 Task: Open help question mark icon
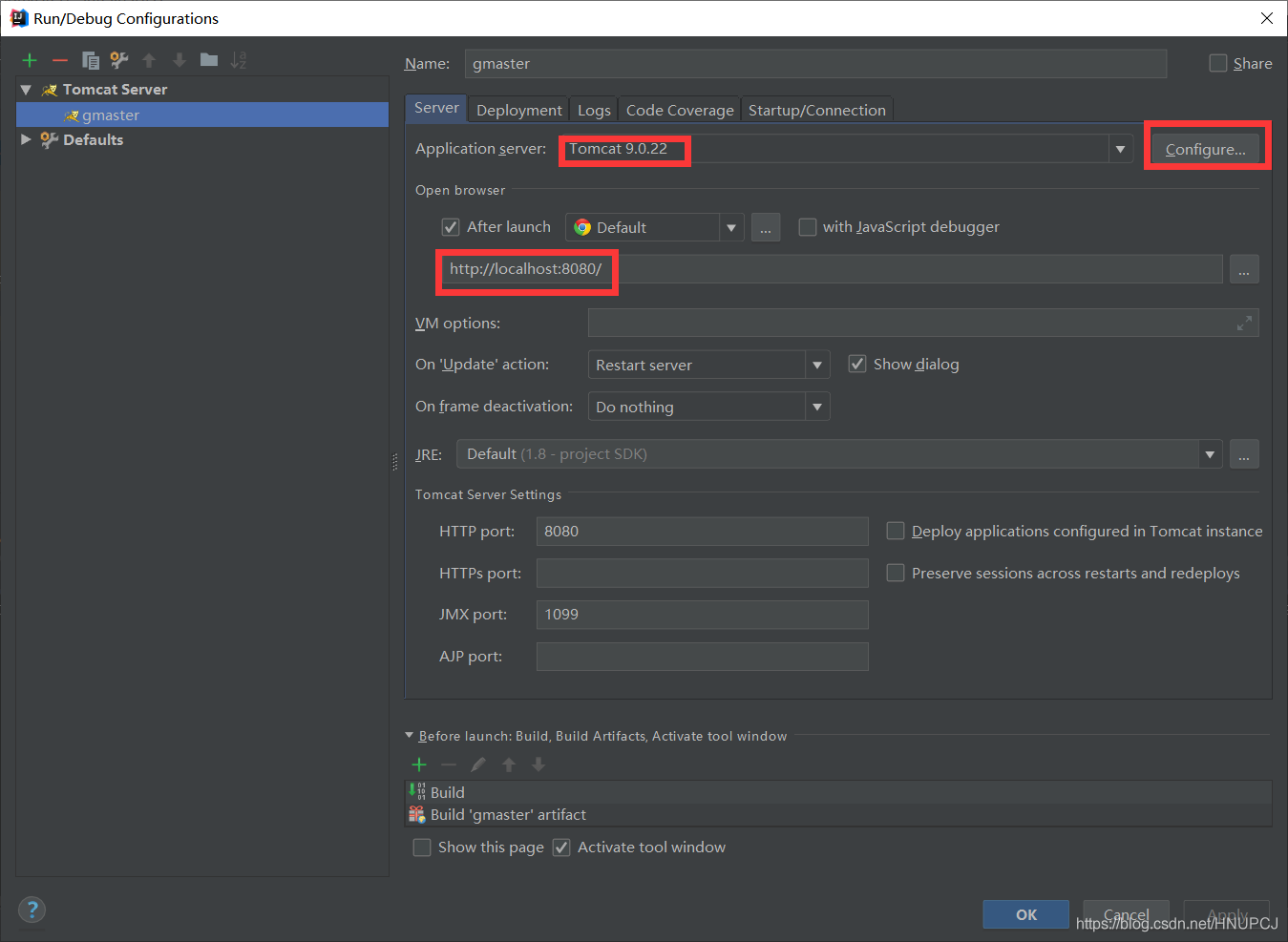tap(32, 910)
